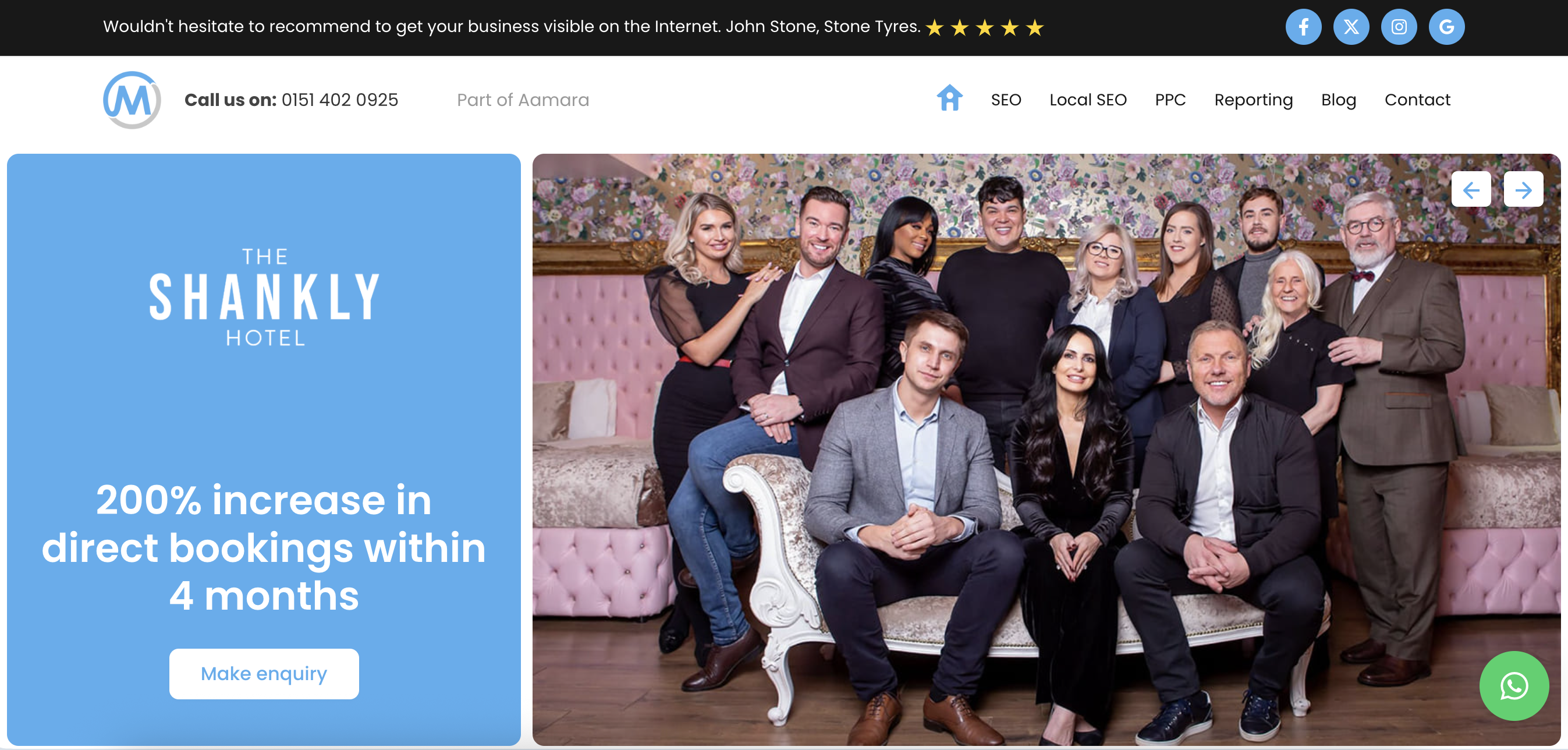Open the Facebook social icon
The image size is (1568, 750).
(x=1303, y=27)
